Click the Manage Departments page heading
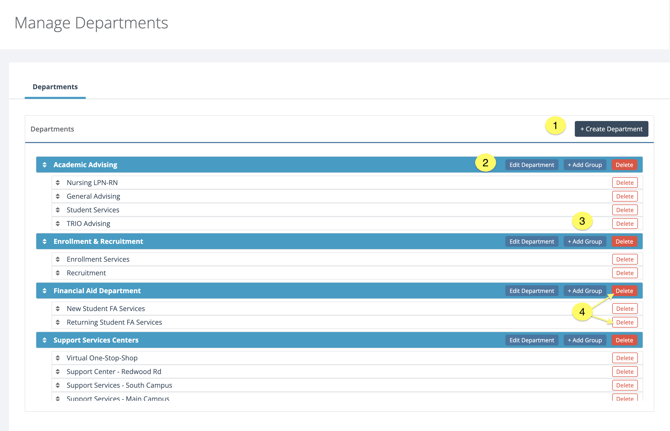Viewport: 670px width, 431px height. (91, 23)
